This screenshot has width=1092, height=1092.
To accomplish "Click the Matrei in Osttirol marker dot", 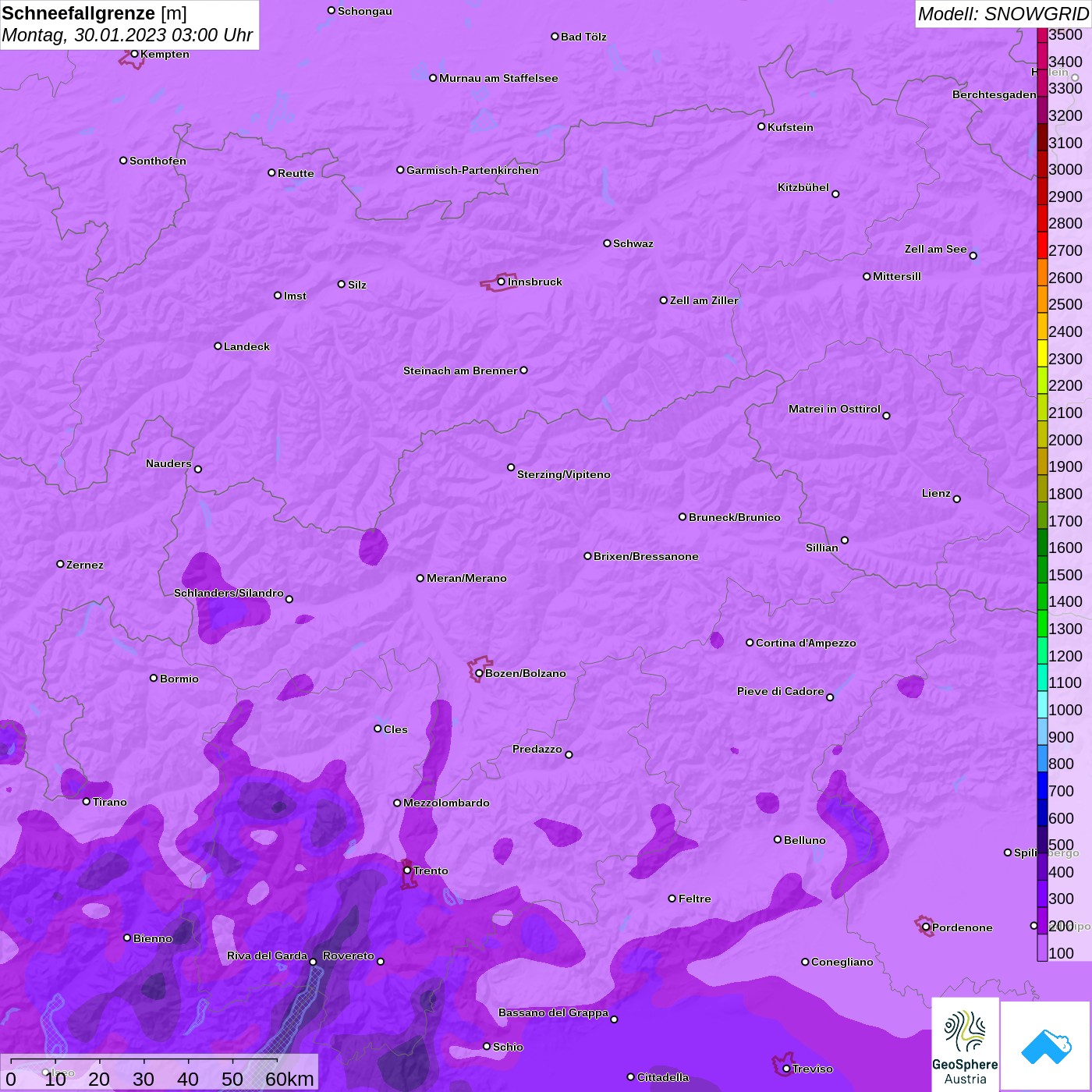I will pos(886,416).
